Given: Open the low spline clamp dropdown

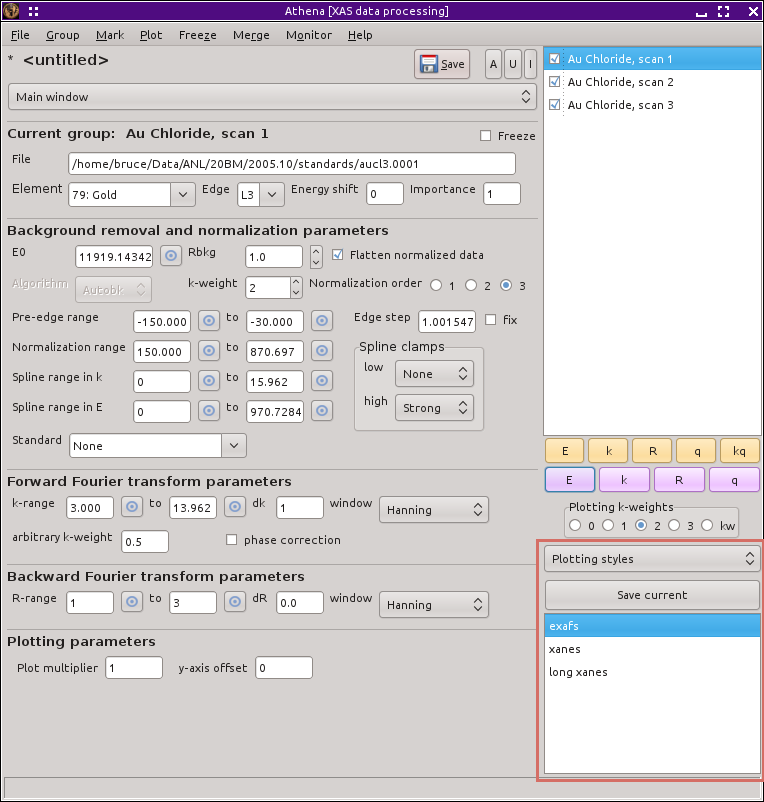Looking at the screenshot, I should pyautogui.click(x=434, y=374).
